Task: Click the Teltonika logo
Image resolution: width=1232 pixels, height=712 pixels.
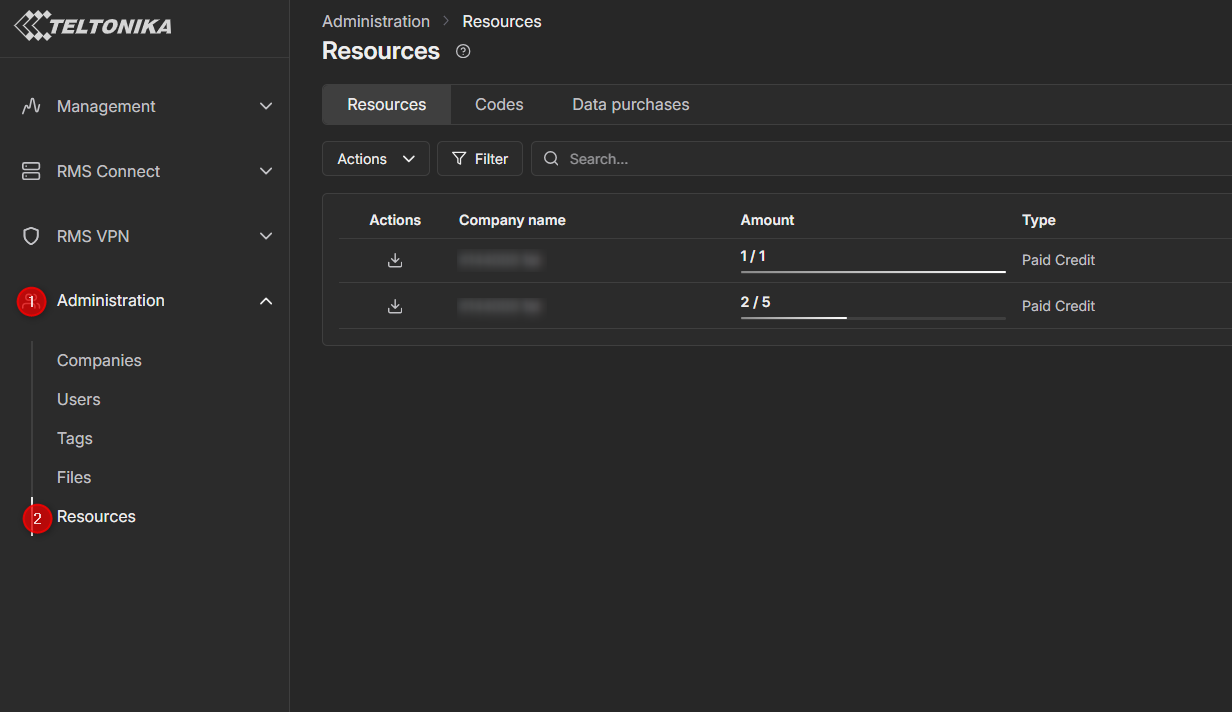Action: [x=93, y=26]
